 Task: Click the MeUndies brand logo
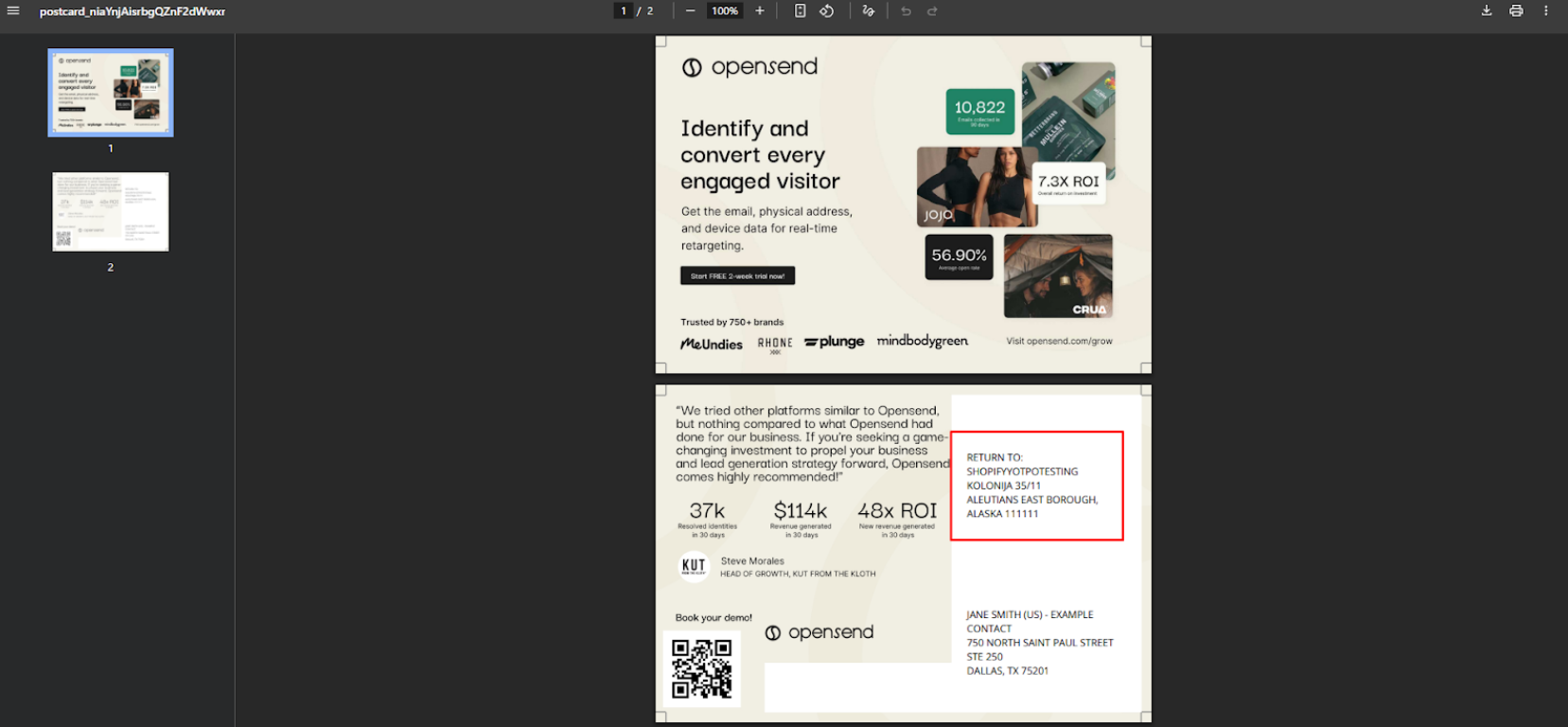coord(712,344)
